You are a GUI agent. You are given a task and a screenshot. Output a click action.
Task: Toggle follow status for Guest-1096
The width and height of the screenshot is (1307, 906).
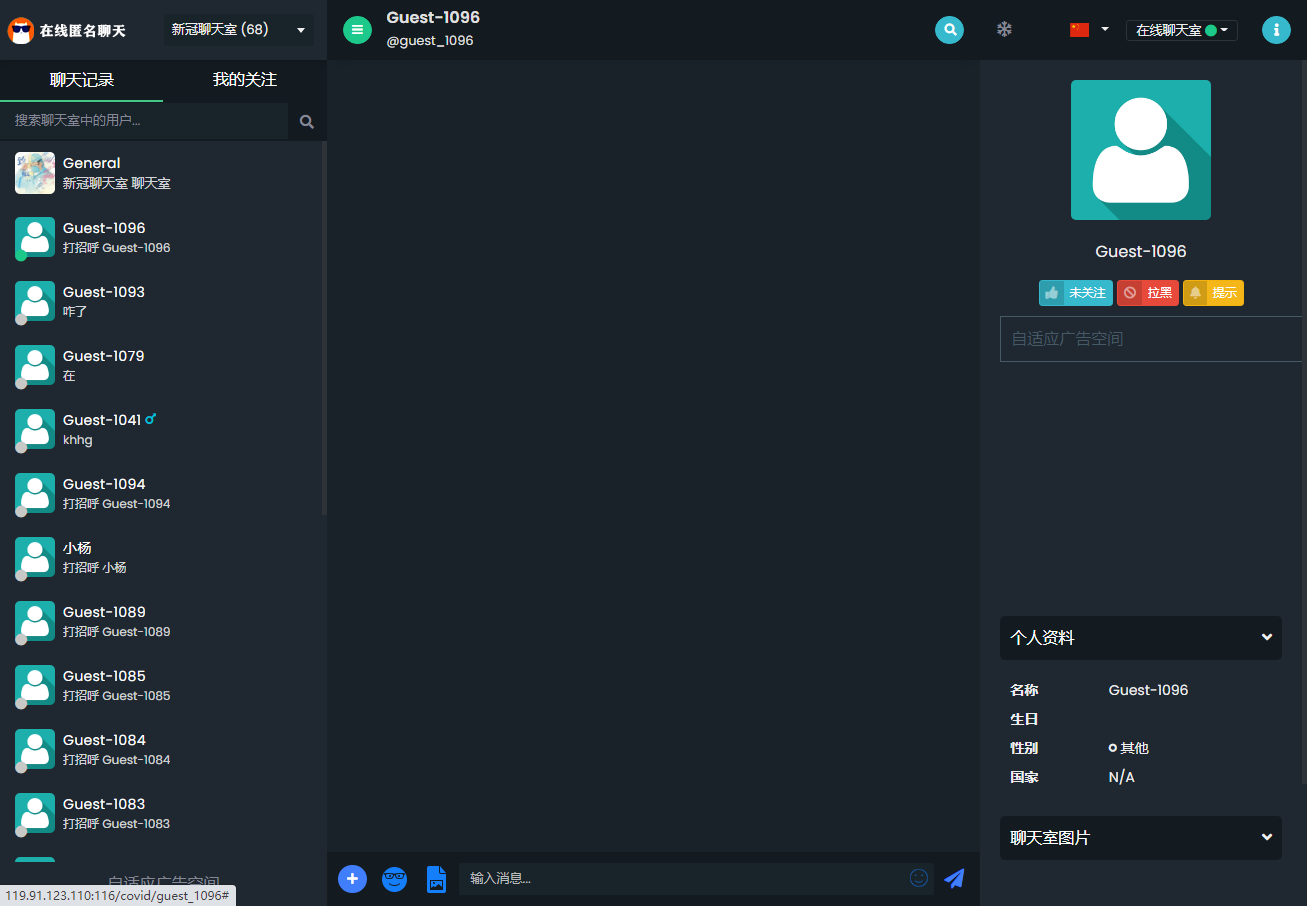click(1075, 293)
